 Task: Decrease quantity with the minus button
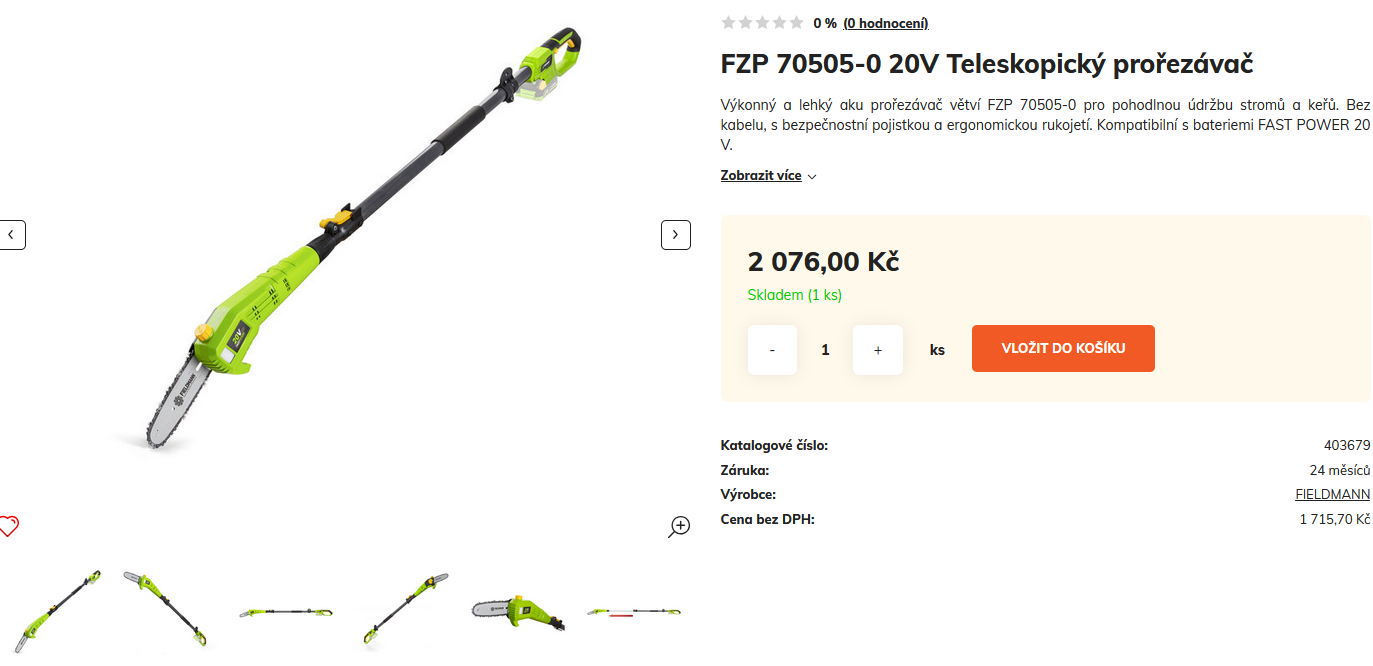tap(772, 350)
